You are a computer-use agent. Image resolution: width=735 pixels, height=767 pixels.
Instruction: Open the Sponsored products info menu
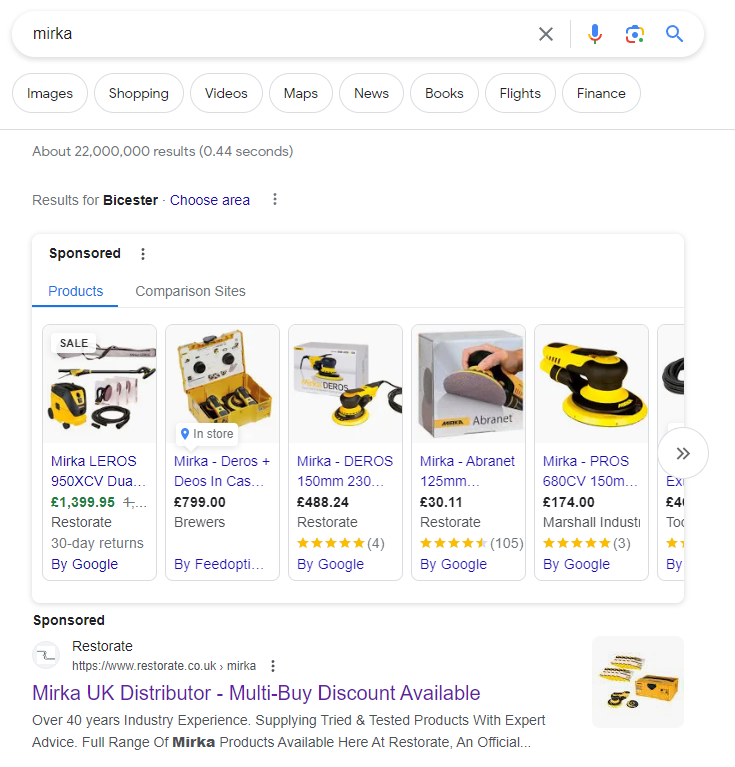pos(143,254)
